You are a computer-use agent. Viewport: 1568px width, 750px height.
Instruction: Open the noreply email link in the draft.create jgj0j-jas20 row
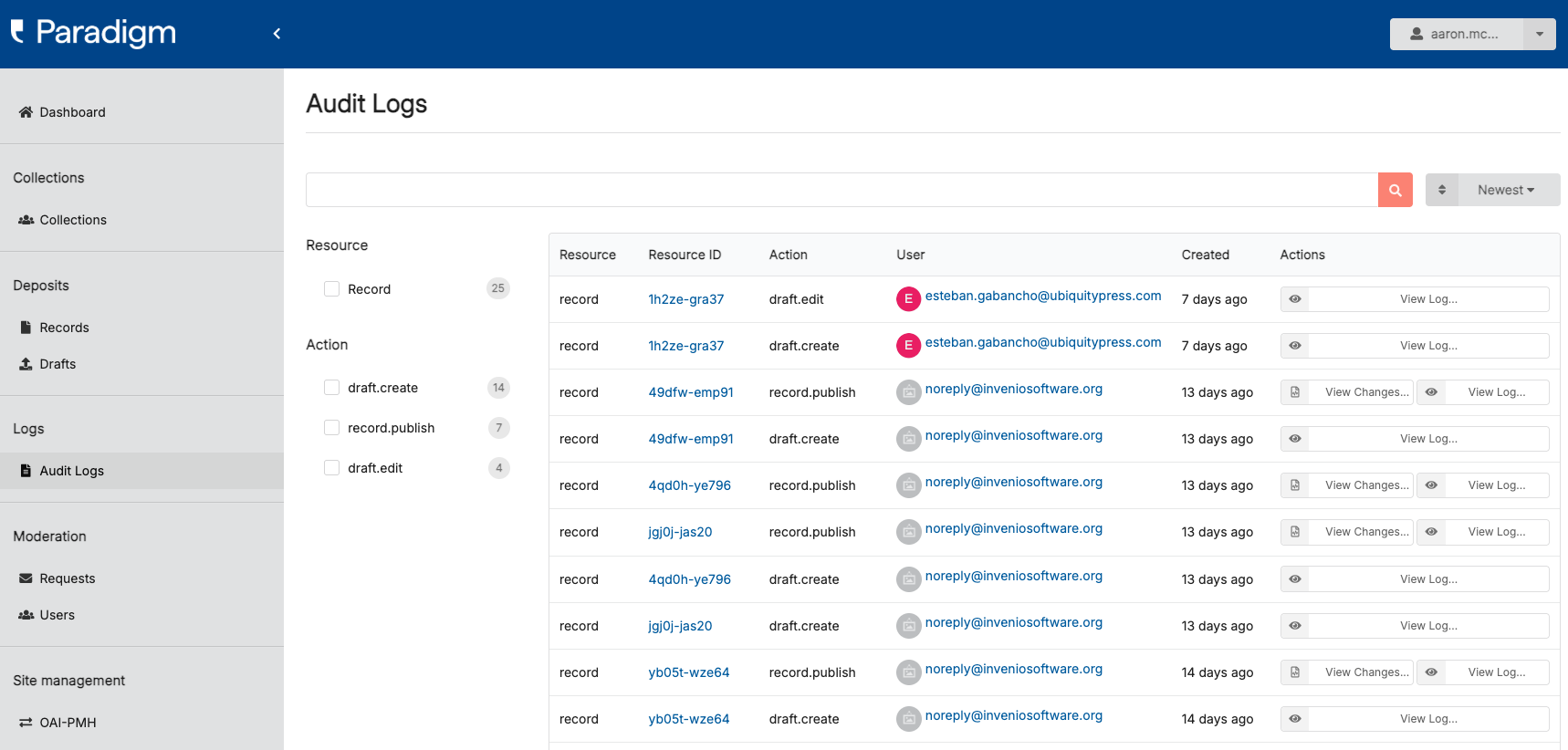point(1014,622)
